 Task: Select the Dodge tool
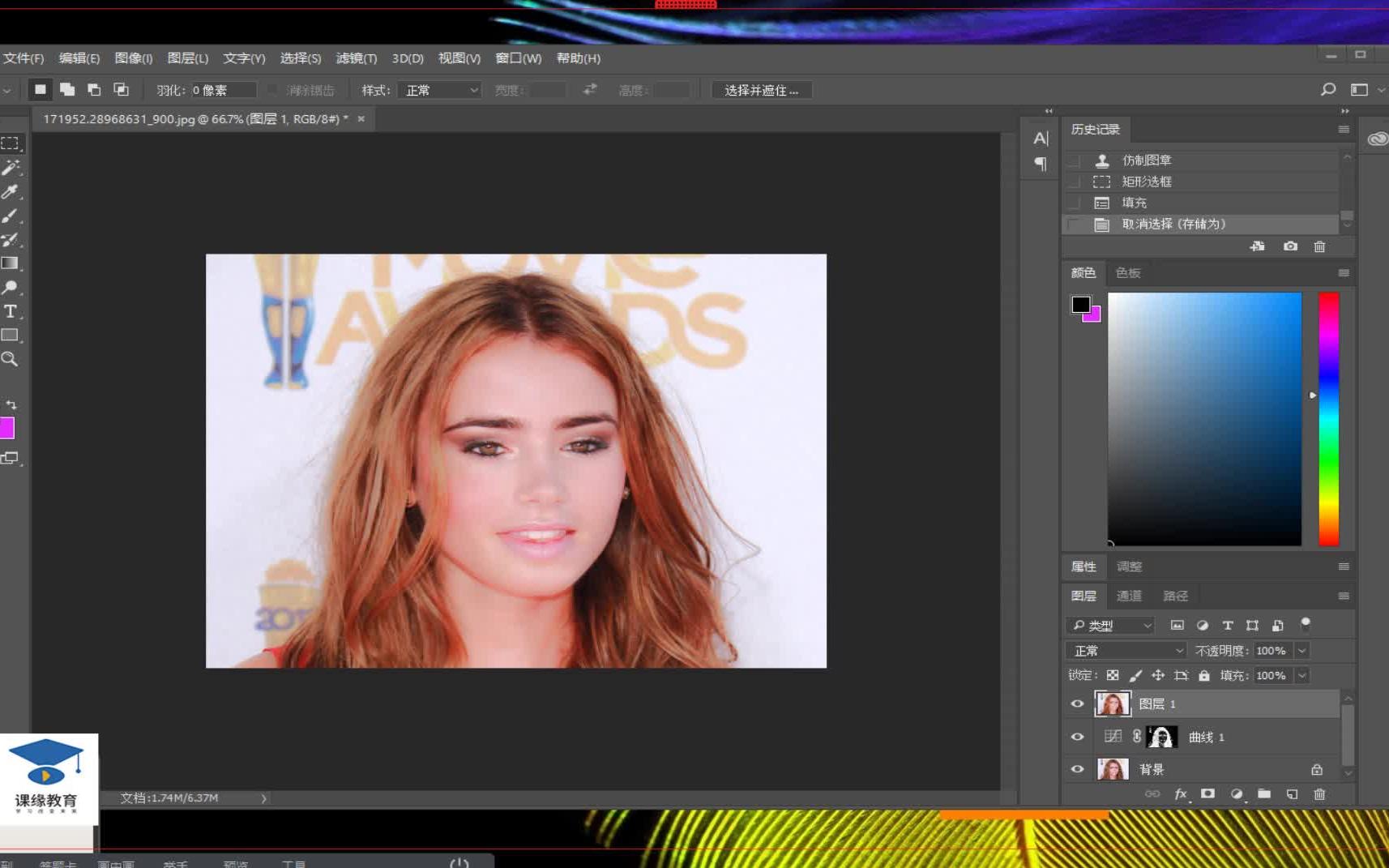tap(11, 287)
